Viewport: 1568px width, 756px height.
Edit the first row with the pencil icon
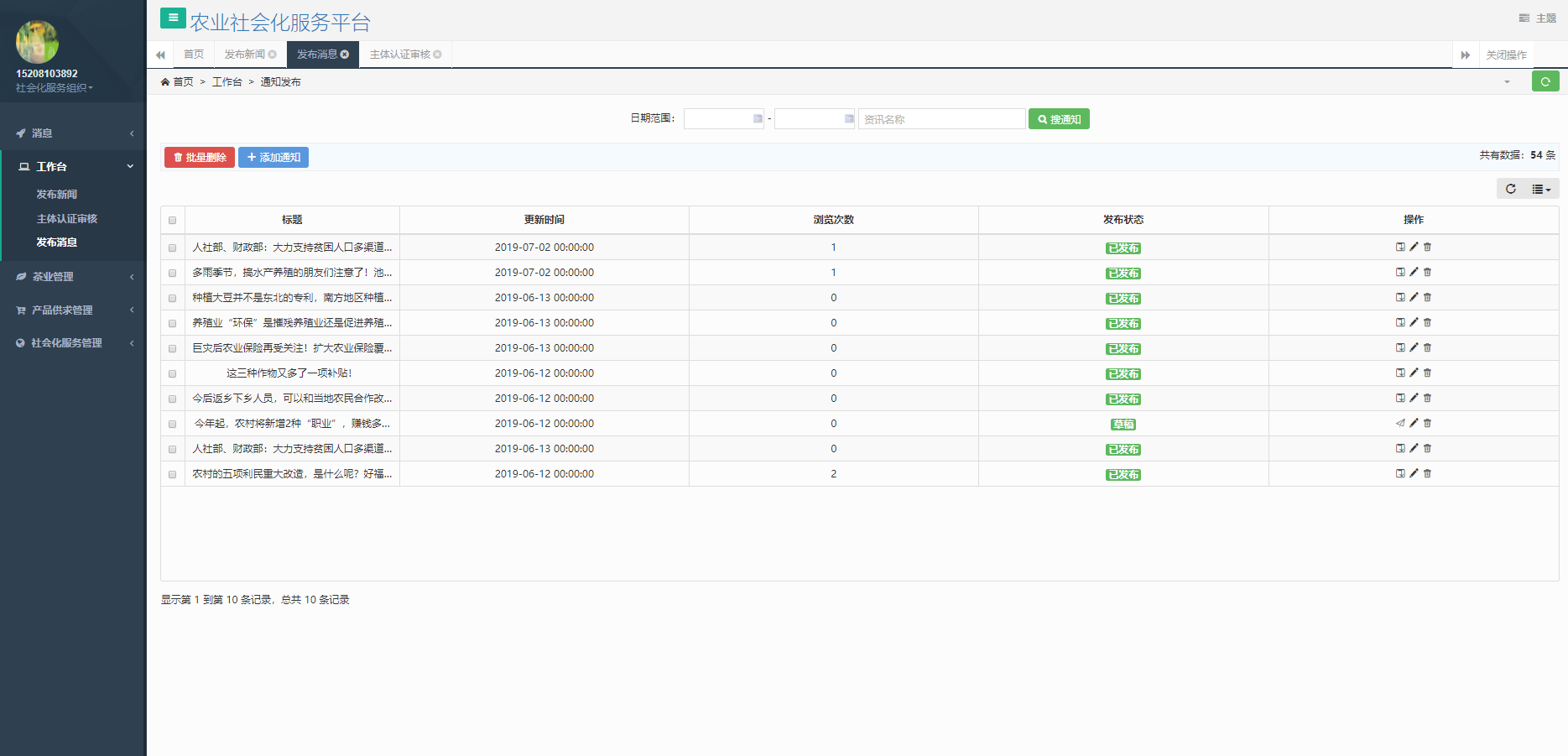pyautogui.click(x=1414, y=247)
